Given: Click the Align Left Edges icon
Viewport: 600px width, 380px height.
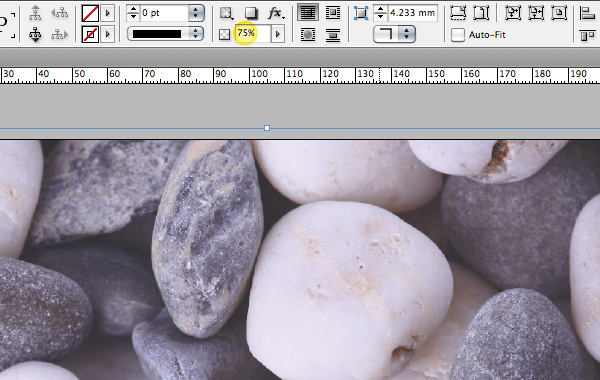Looking at the screenshot, I should coord(587,13).
